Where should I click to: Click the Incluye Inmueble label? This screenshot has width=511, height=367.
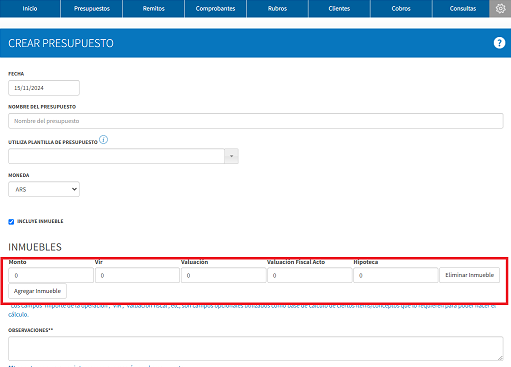tap(40, 221)
